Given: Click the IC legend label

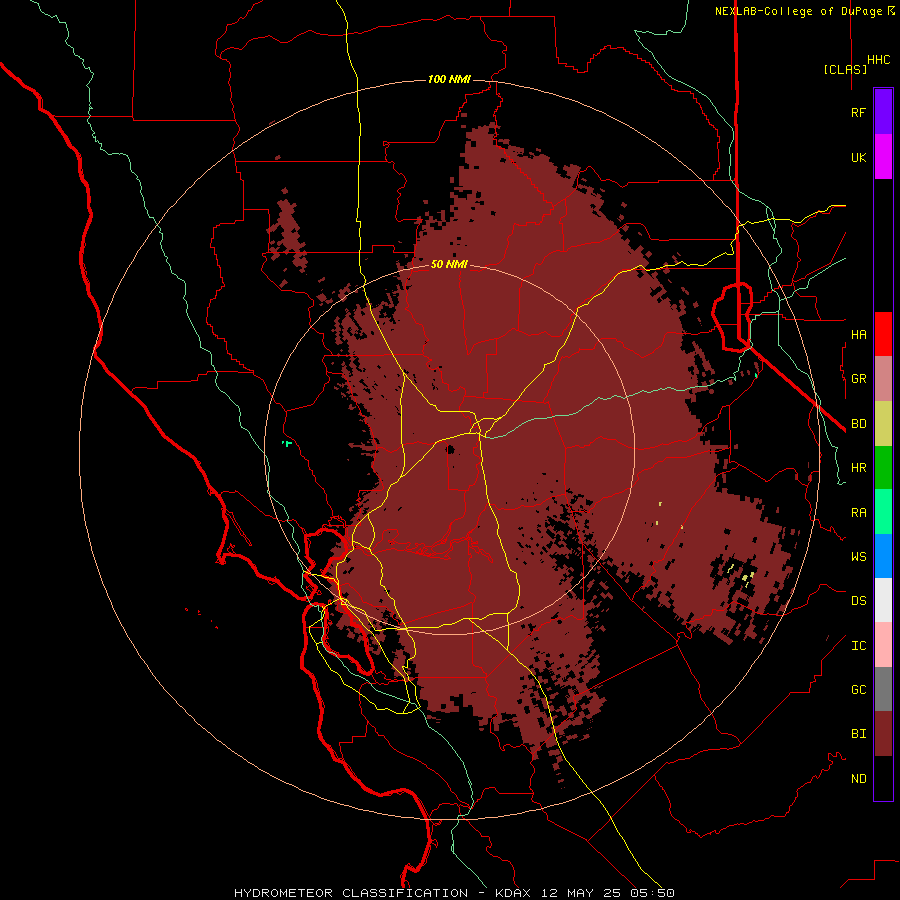Looking at the screenshot, I should 859,646.
